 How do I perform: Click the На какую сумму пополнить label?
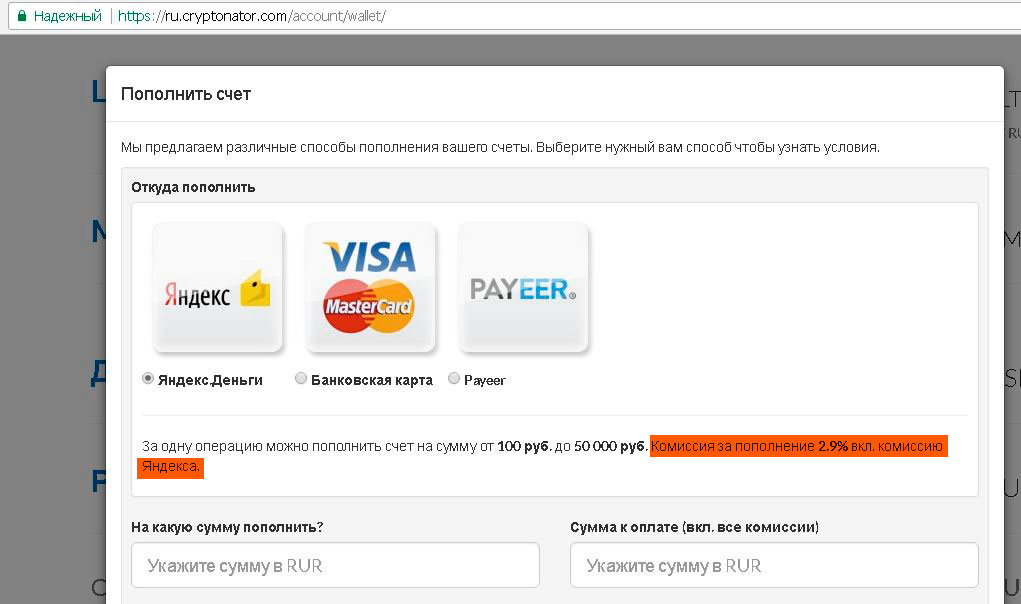click(x=227, y=527)
